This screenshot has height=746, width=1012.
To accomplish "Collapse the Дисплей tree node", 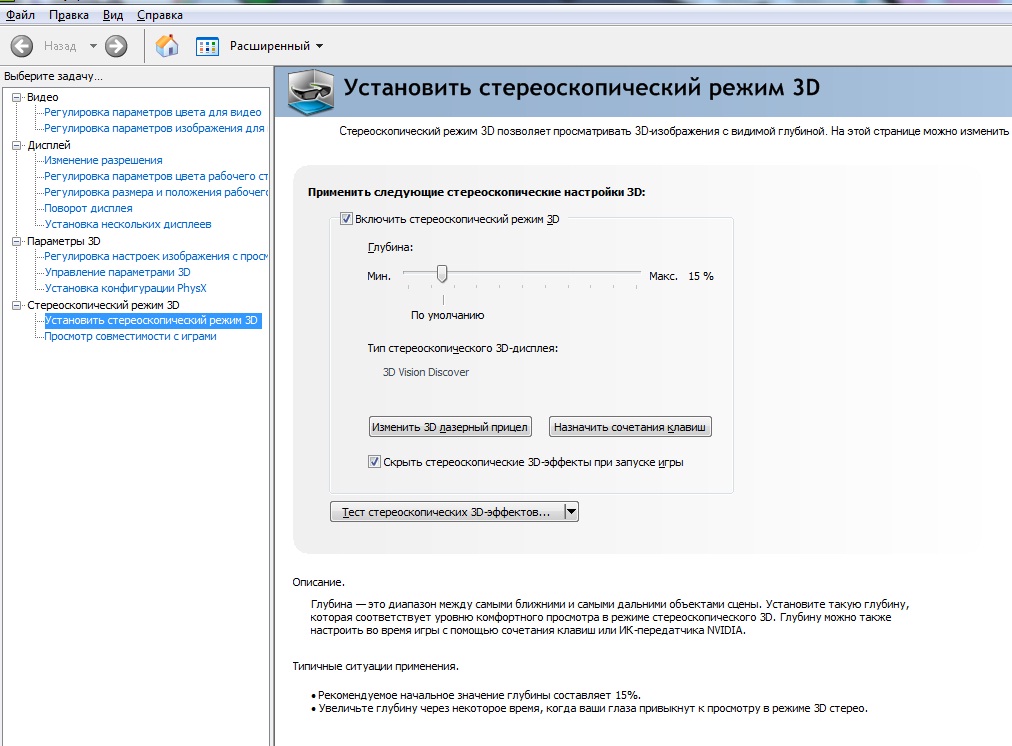I will tap(17, 145).
